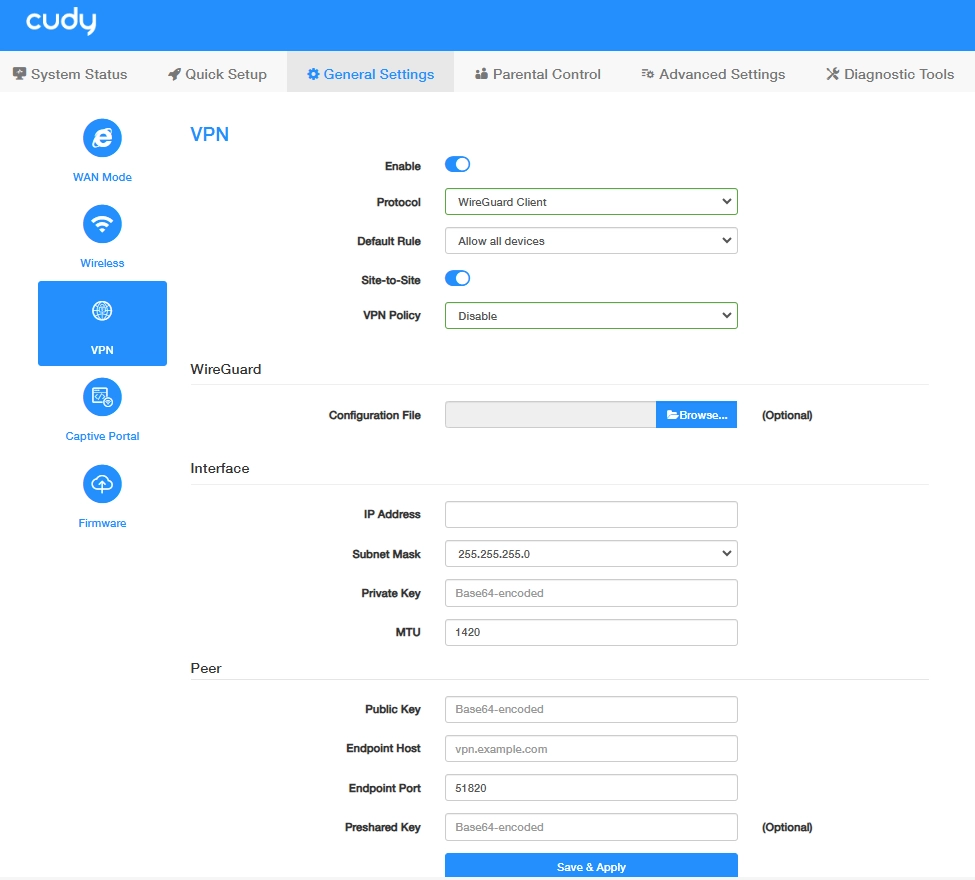Open Quick Setup rocket tab

coord(217,74)
